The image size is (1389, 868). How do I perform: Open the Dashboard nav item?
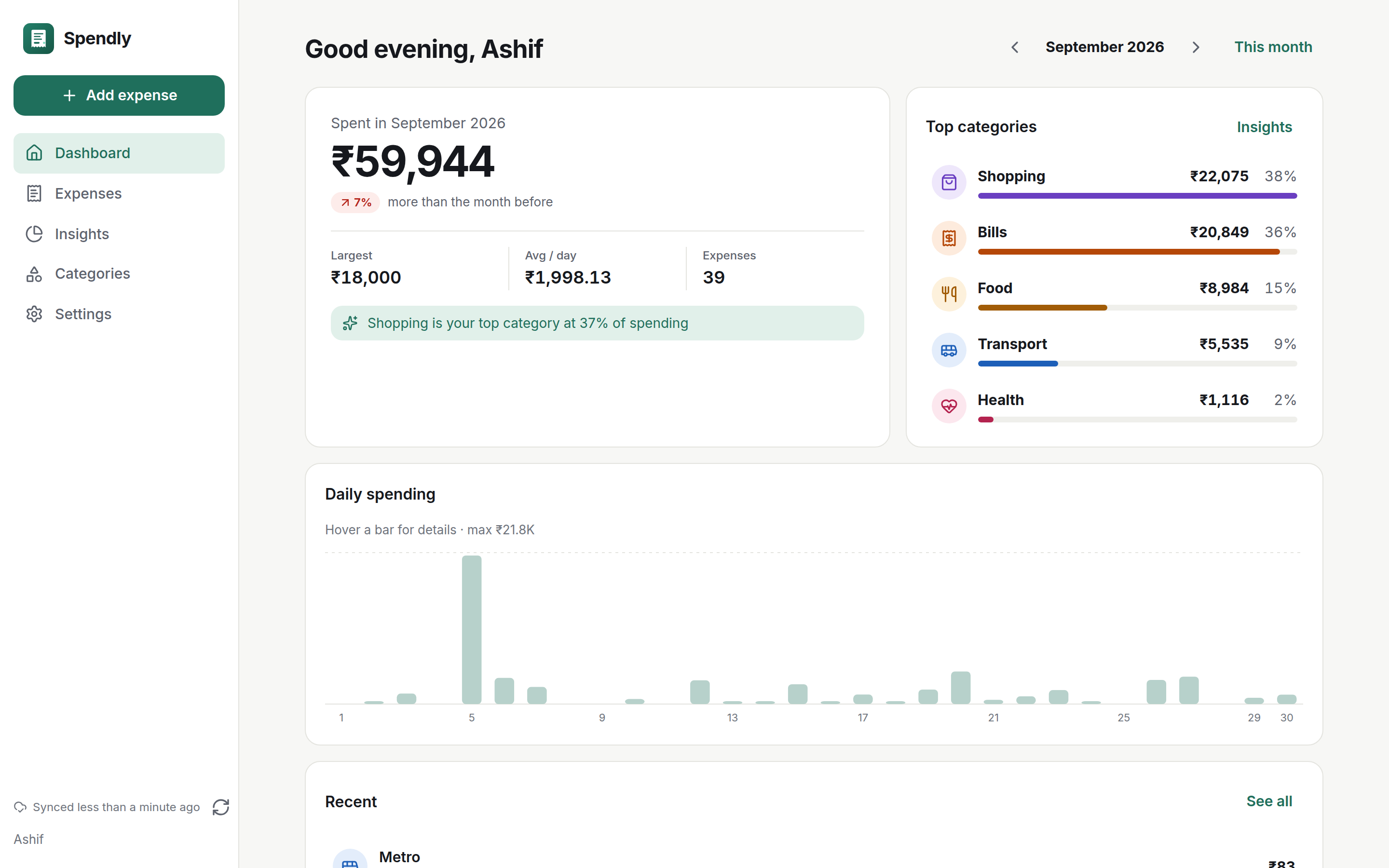coord(119,153)
